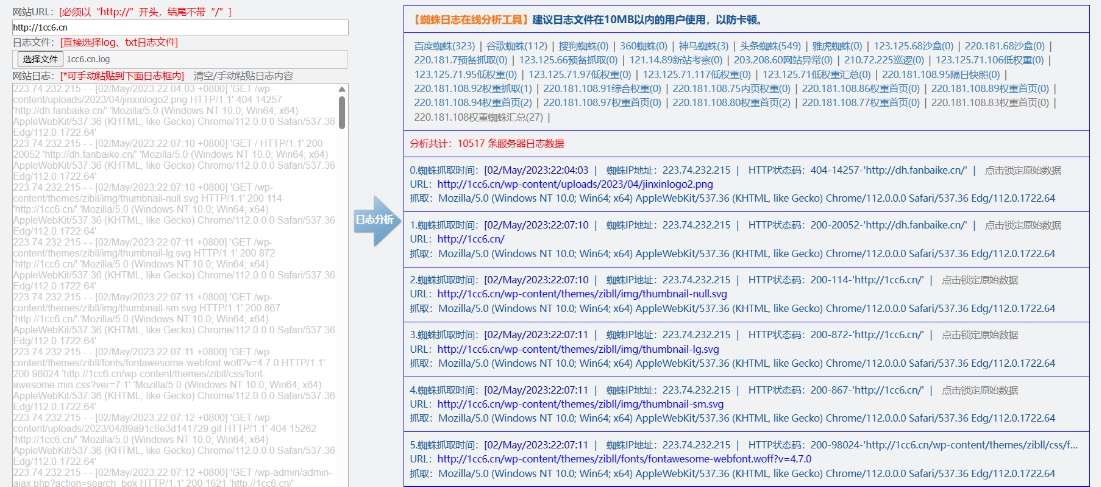Open the 360蜘蛛(0) filter link

643,46
